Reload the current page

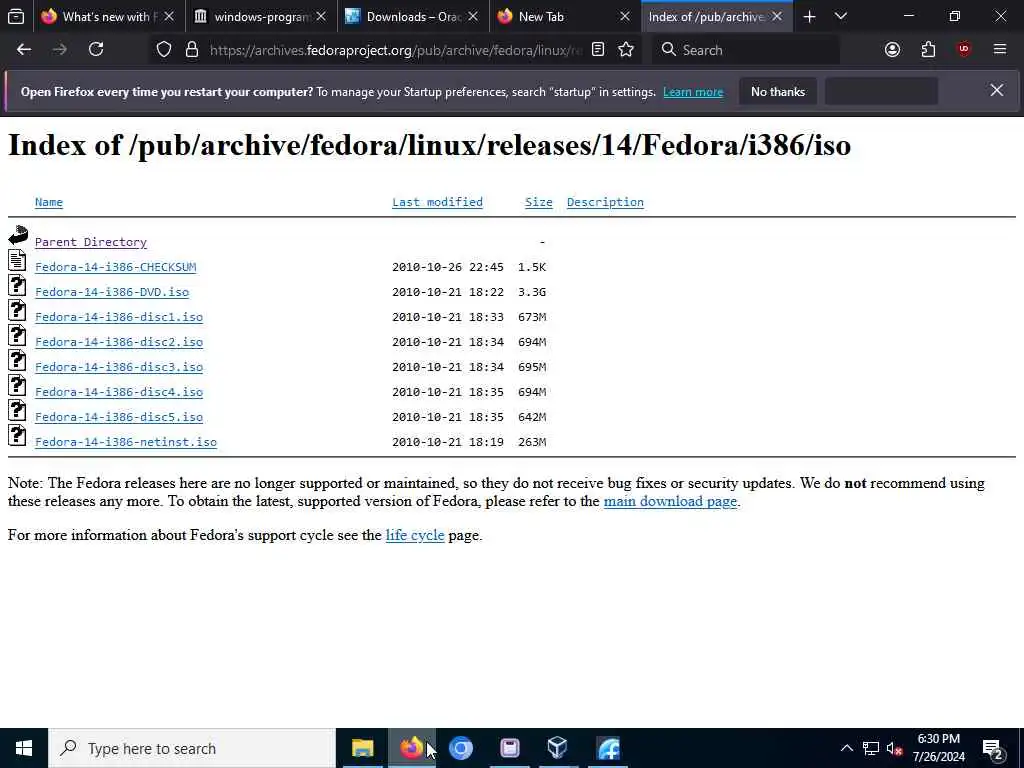[x=96, y=50]
